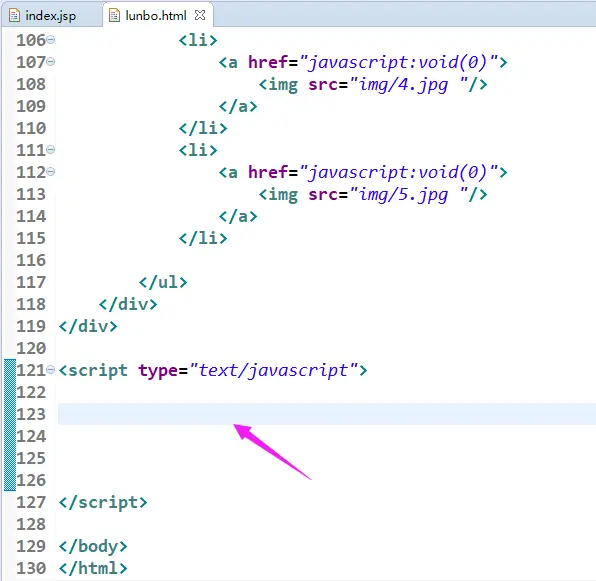Click the closing </body> tag
596x581 pixels.
[93, 546]
